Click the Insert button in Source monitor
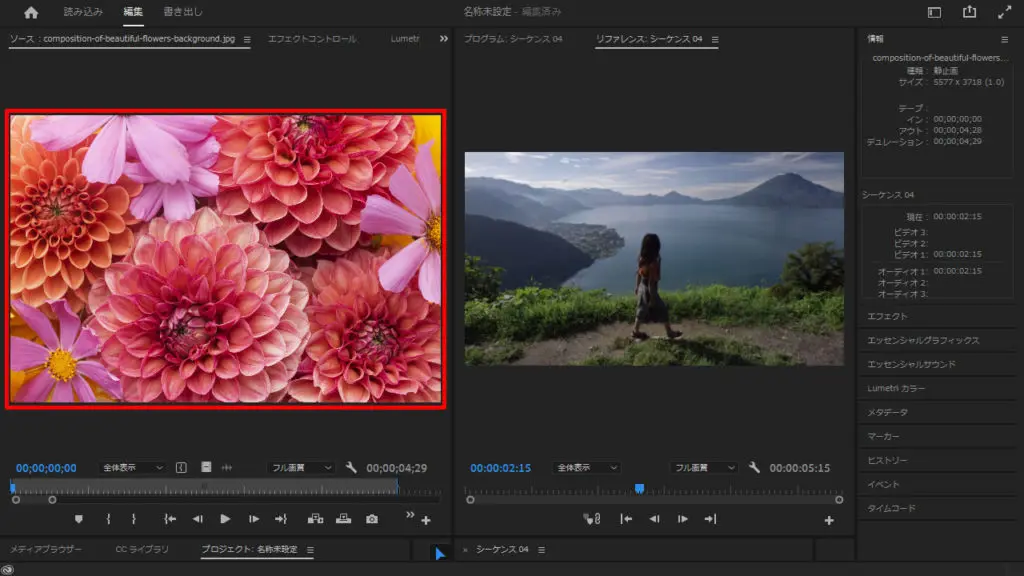The height and width of the screenshot is (576, 1024). tap(316, 519)
